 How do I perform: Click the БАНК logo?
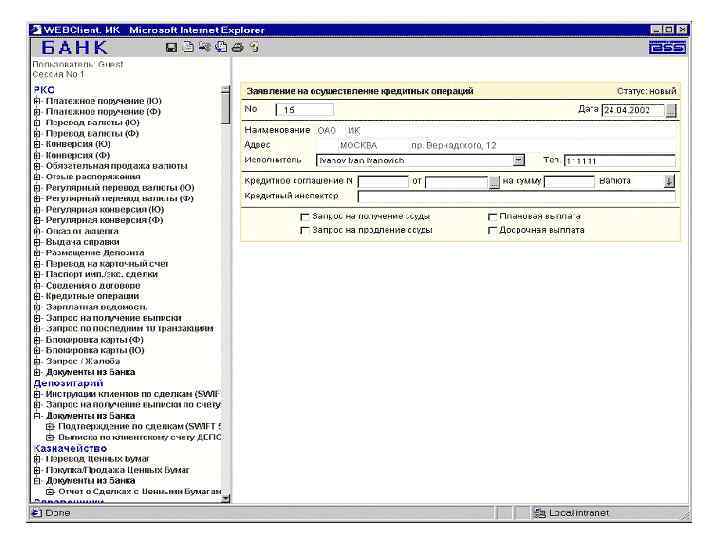click(74, 47)
